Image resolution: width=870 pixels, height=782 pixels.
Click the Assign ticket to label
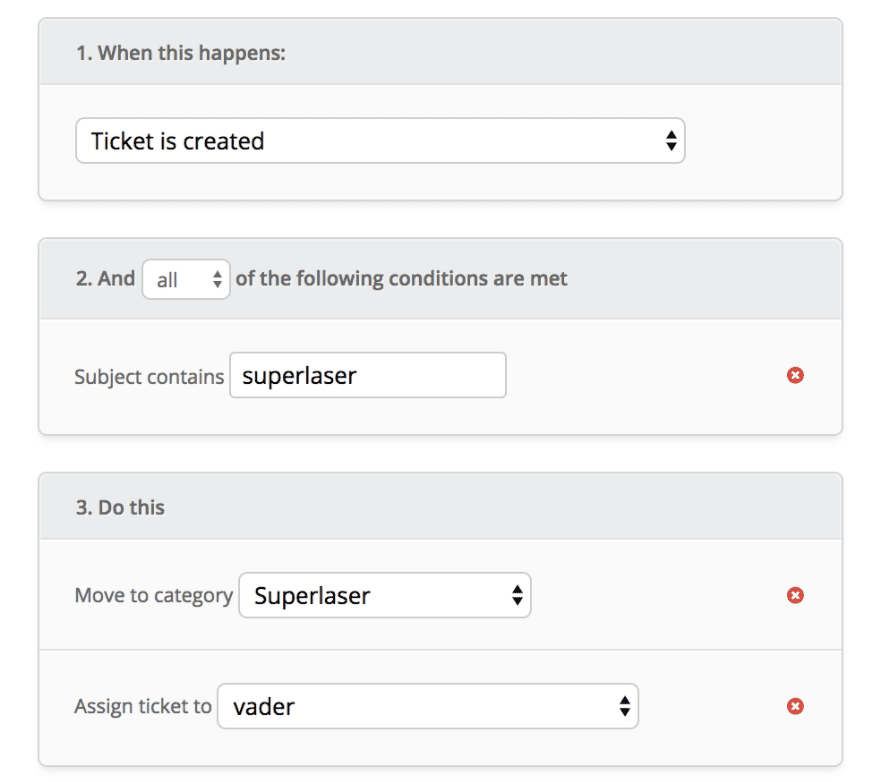[x=143, y=707]
